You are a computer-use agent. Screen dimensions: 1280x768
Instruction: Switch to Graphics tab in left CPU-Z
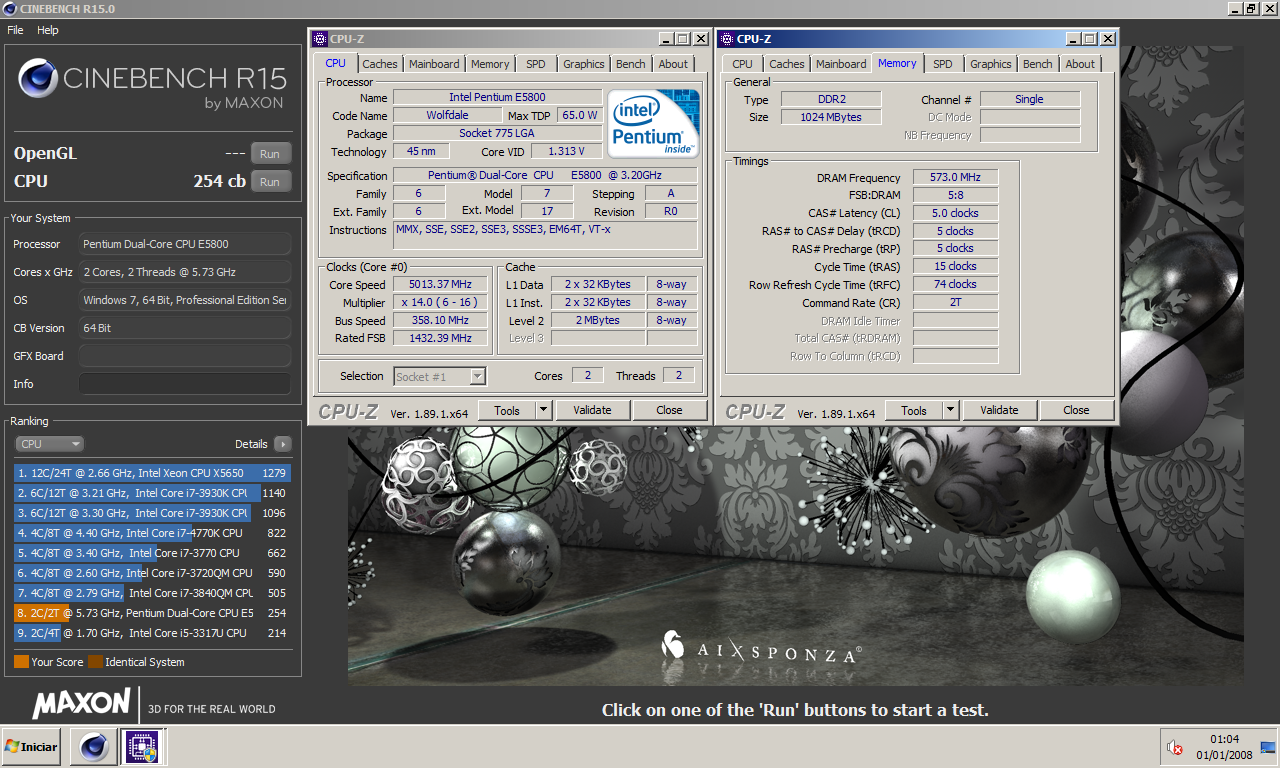pyautogui.click(x=583, y=64)
